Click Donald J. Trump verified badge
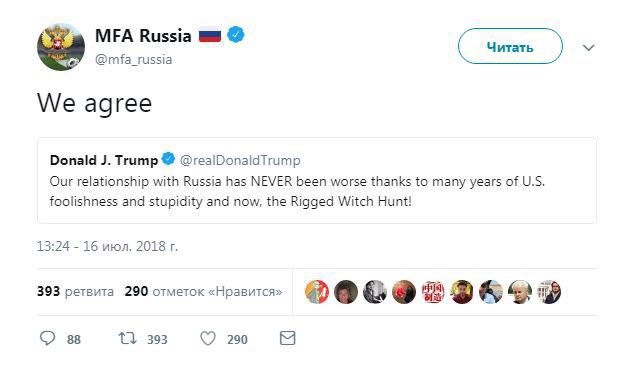The width and height of the screenshot is (628, 371). tap(168, 159)
